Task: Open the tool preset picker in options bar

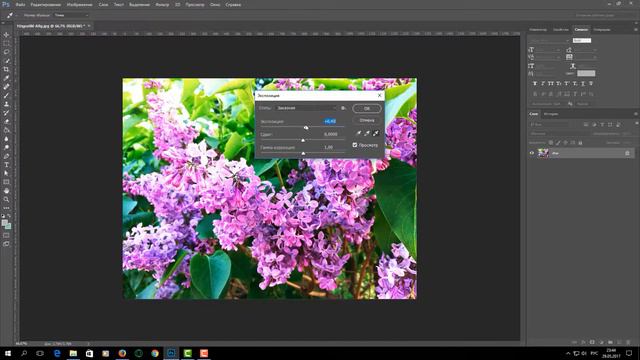Action: (x=11, y=15)
